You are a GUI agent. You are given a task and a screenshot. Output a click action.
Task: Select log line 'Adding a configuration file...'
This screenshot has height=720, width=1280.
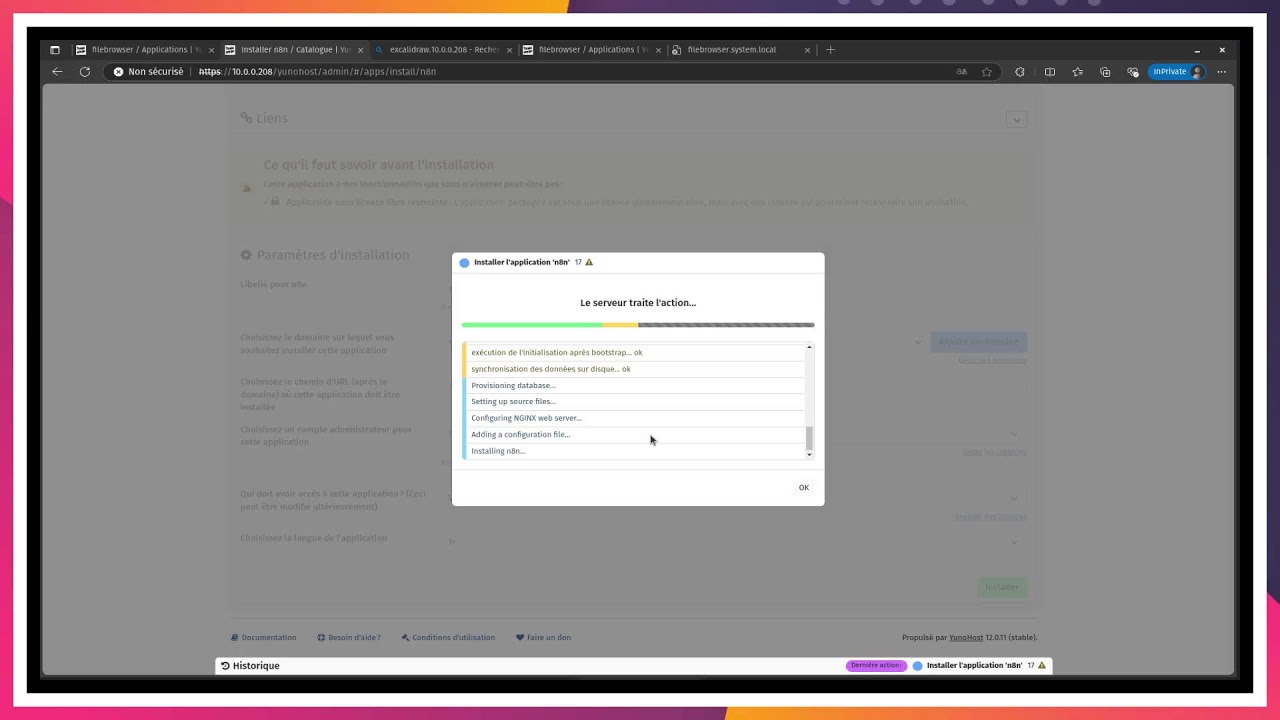tap(634, 434)
